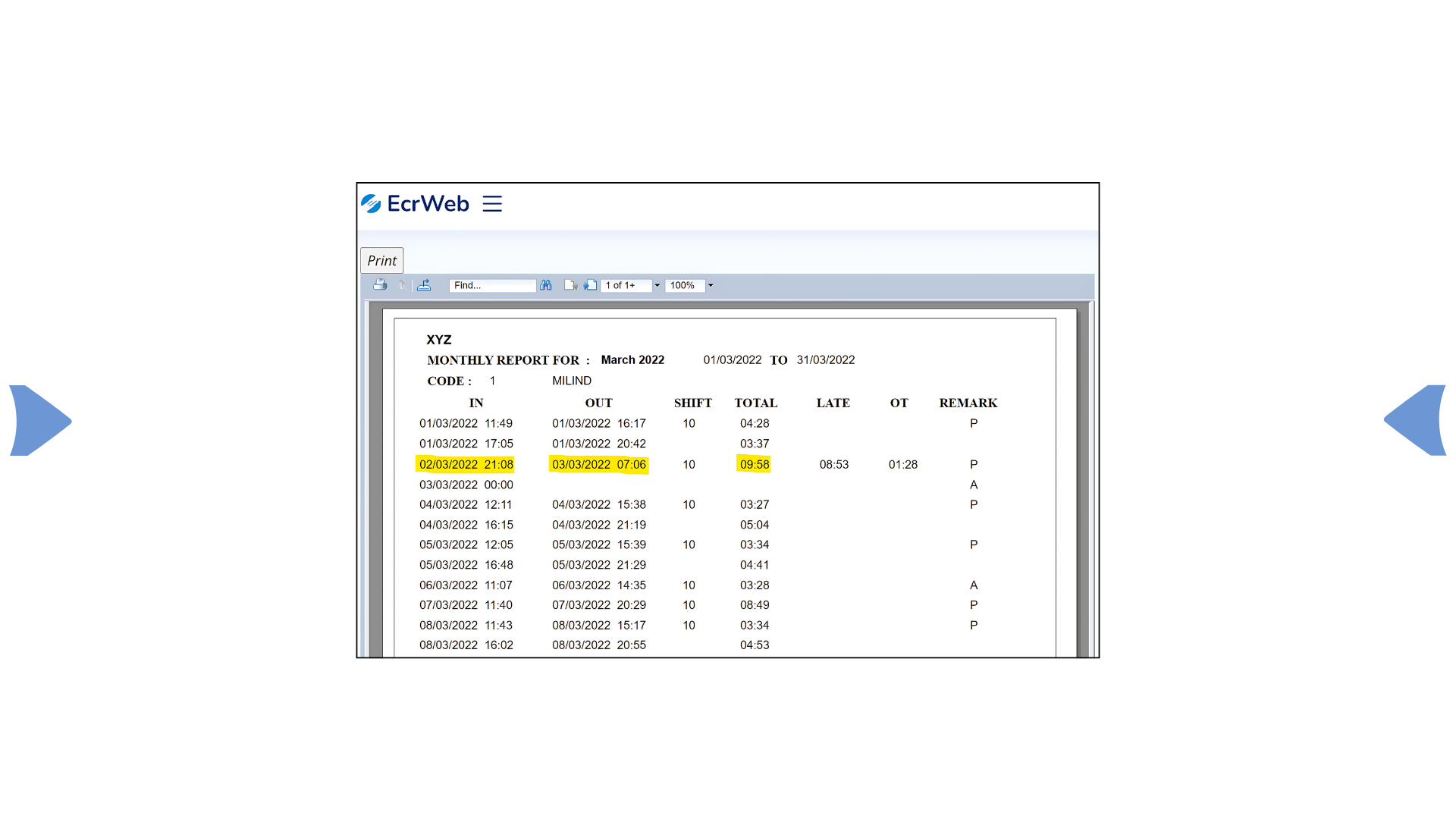Open the page number dropdown arrow
Viewport: 1456px width, 819px height.
(x=657, y=286)
